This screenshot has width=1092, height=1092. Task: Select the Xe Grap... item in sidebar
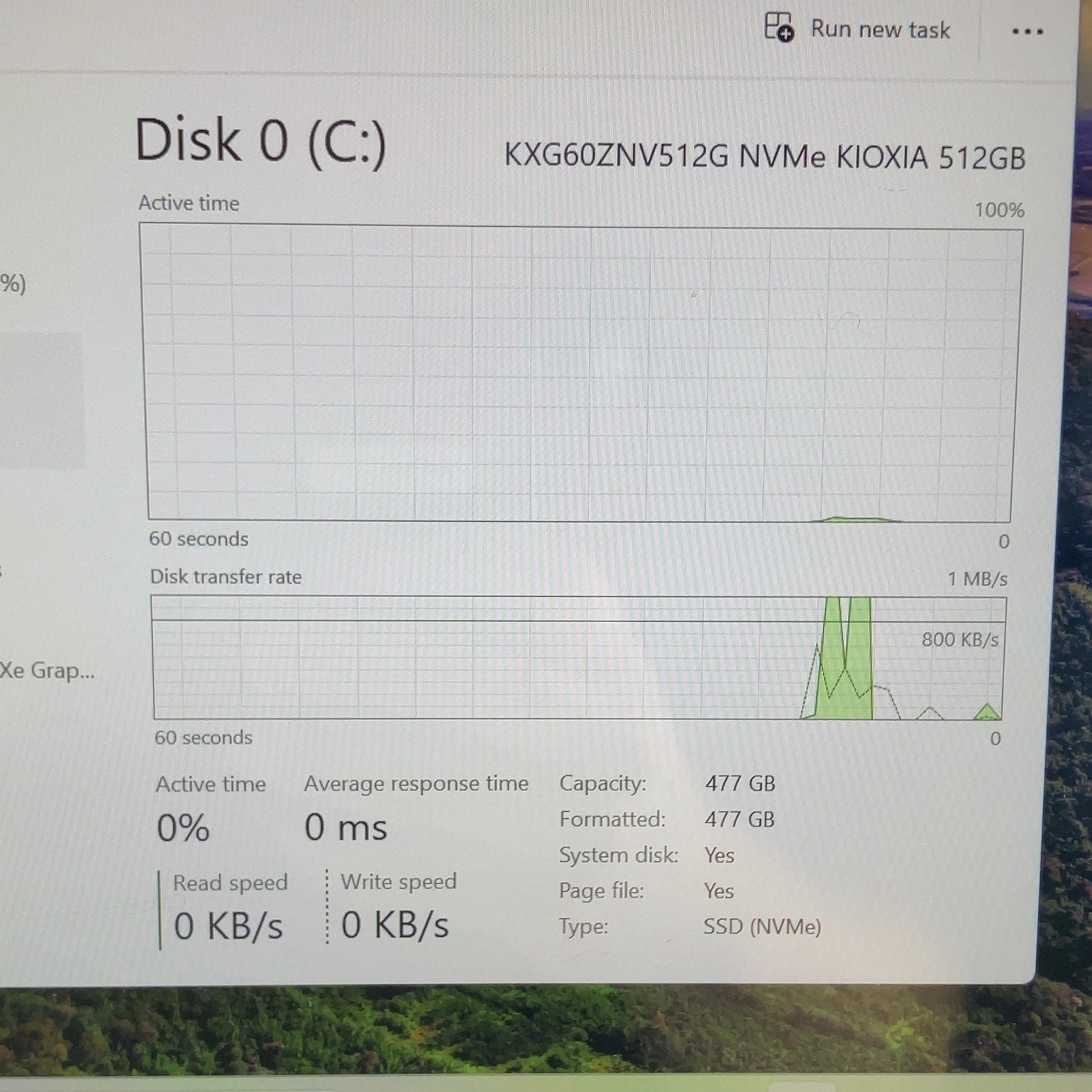(47, 670)
